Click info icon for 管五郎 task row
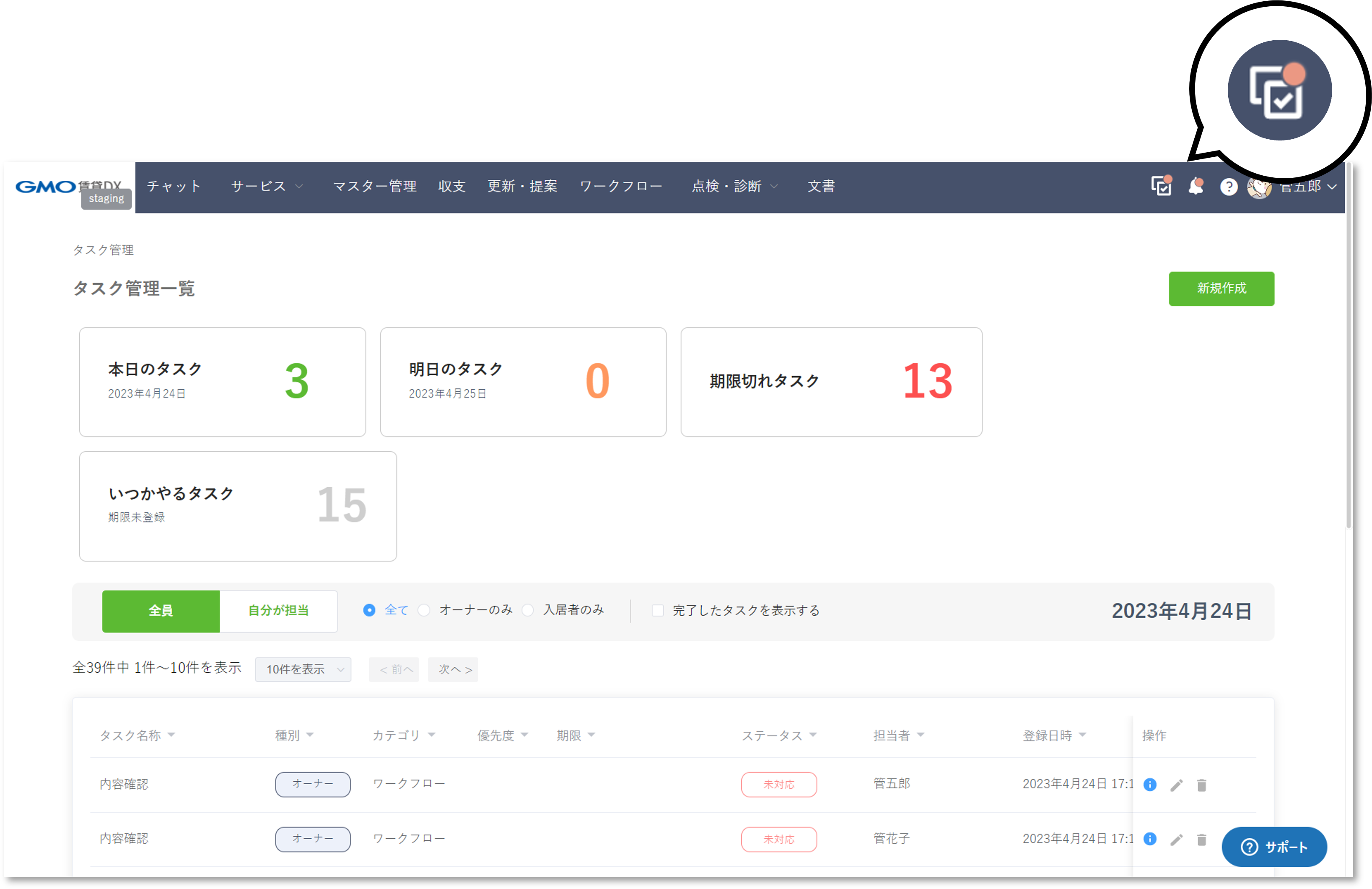 (x=1149, y=784)
